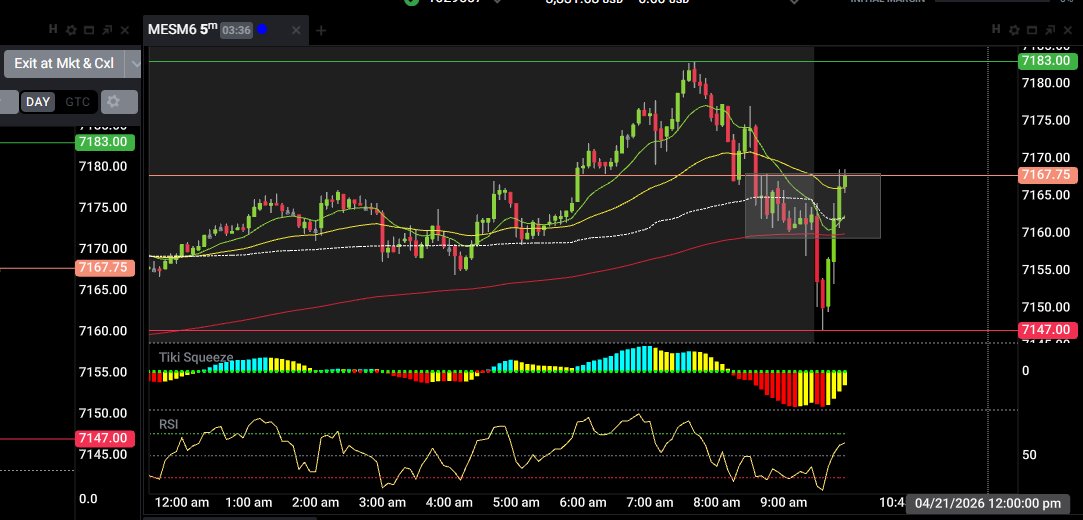
Task: Click the 7175.00 chart price axis label
Action: click(x=1046, y=120)
